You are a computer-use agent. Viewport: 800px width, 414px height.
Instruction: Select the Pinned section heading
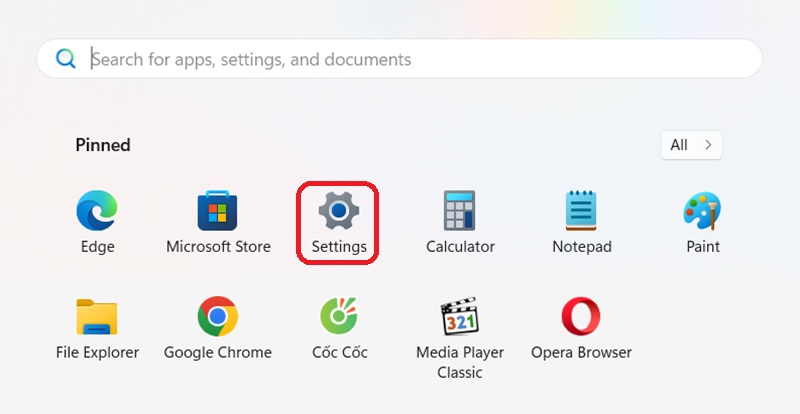(x=103, y=145)
